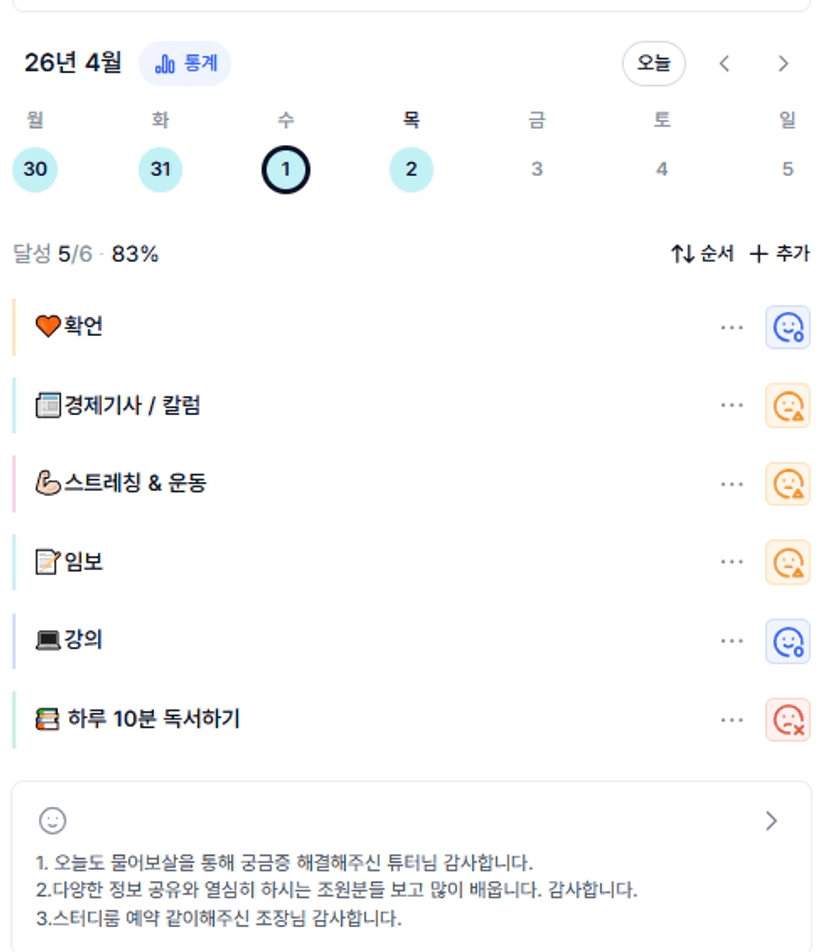Click 추가 to add a habit
The width and height of the screenshot is (827, 952).
tap(780, 254)
